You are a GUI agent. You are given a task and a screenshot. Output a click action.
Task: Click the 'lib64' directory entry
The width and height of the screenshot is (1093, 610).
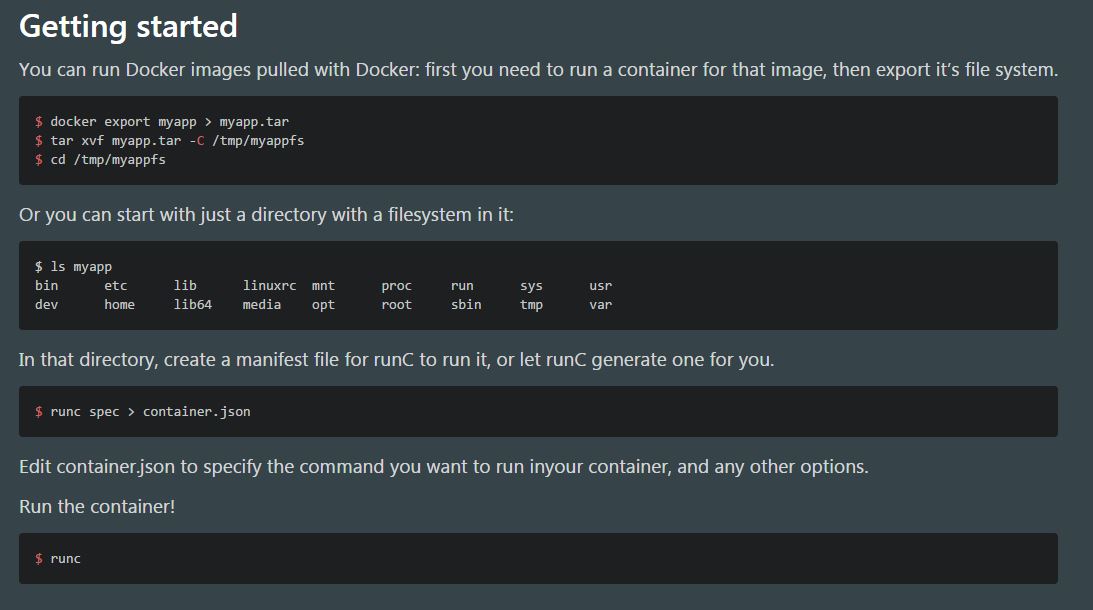[192, 305]
